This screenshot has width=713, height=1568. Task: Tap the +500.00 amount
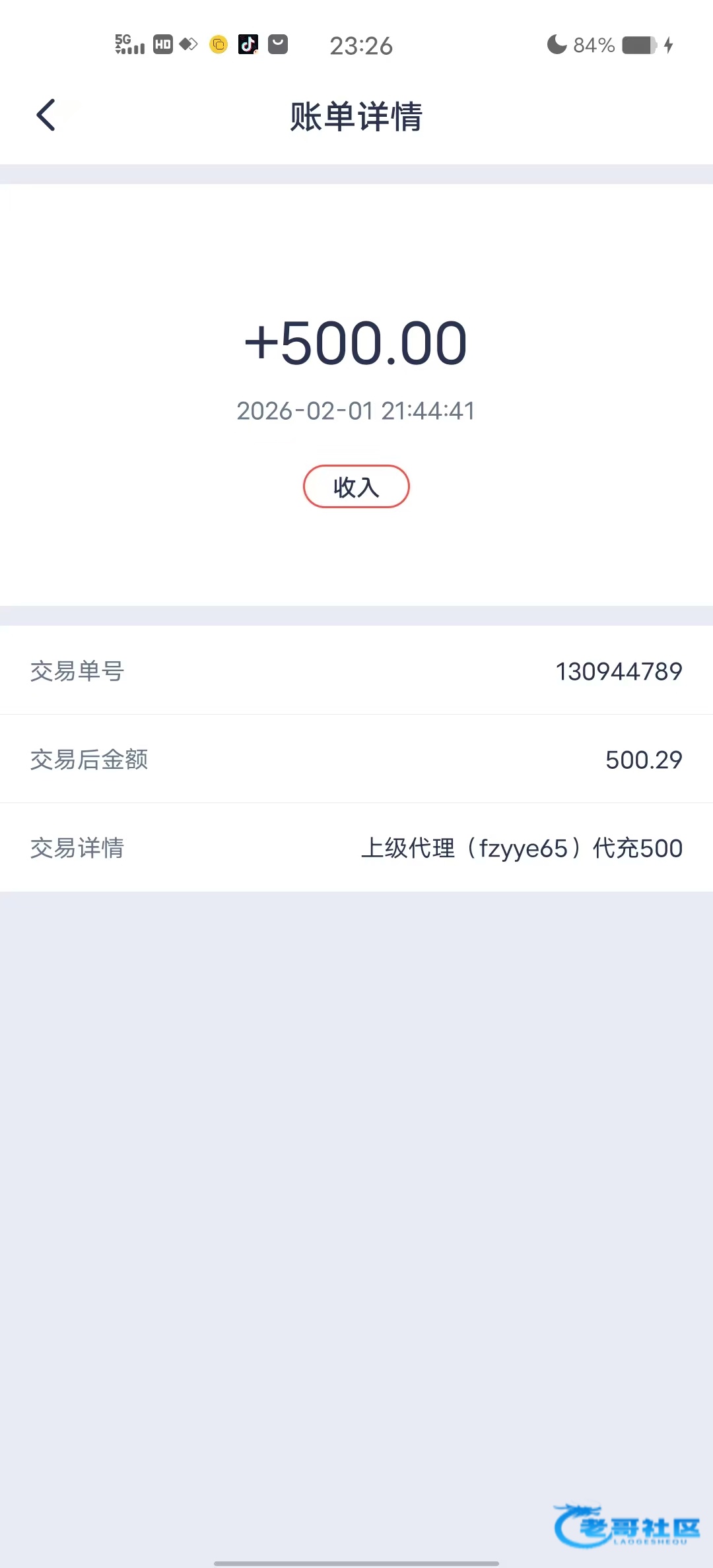356,343
